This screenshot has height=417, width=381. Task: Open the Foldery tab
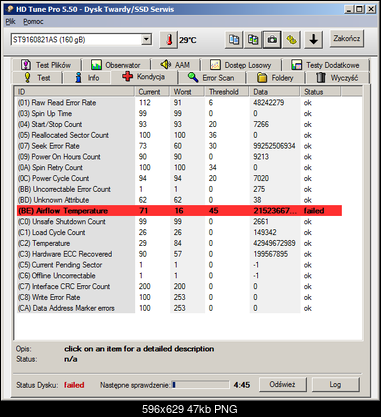pos(275,78)
